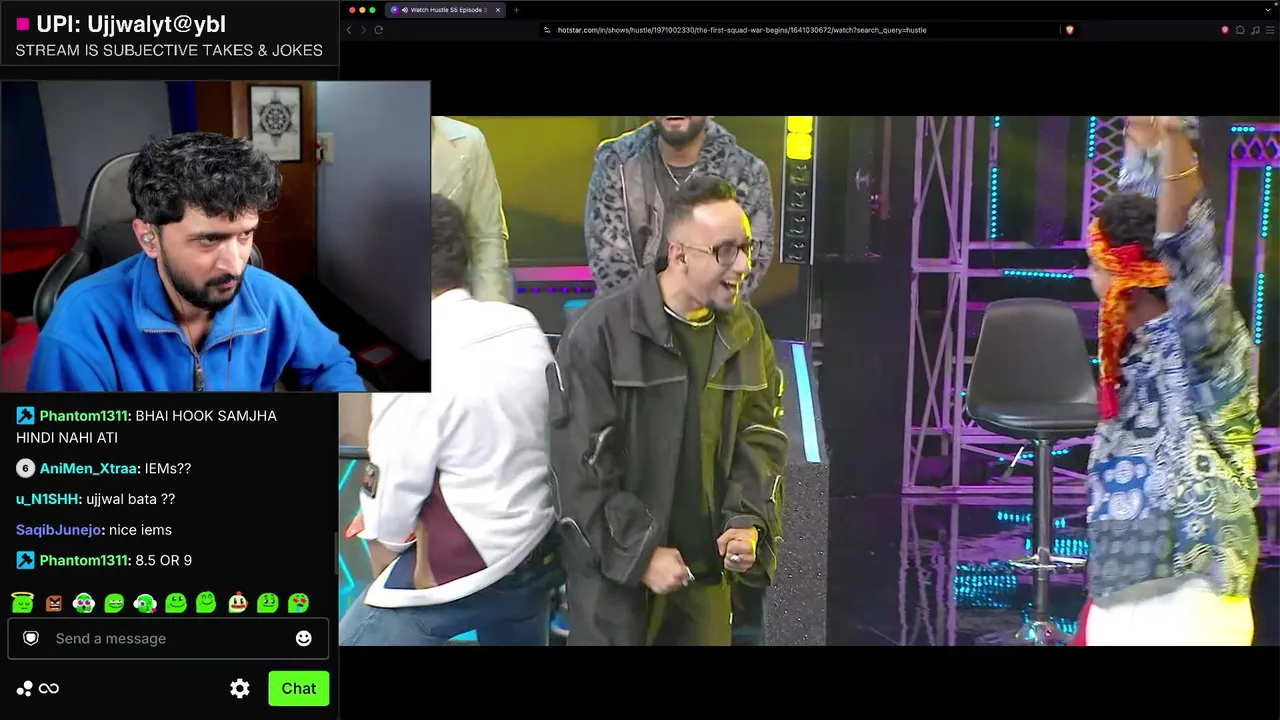The height and width of the screenshot is (720, 1280).
Task: Open AniMen_Xtraa user profile
Action: (x=90, y=468)
